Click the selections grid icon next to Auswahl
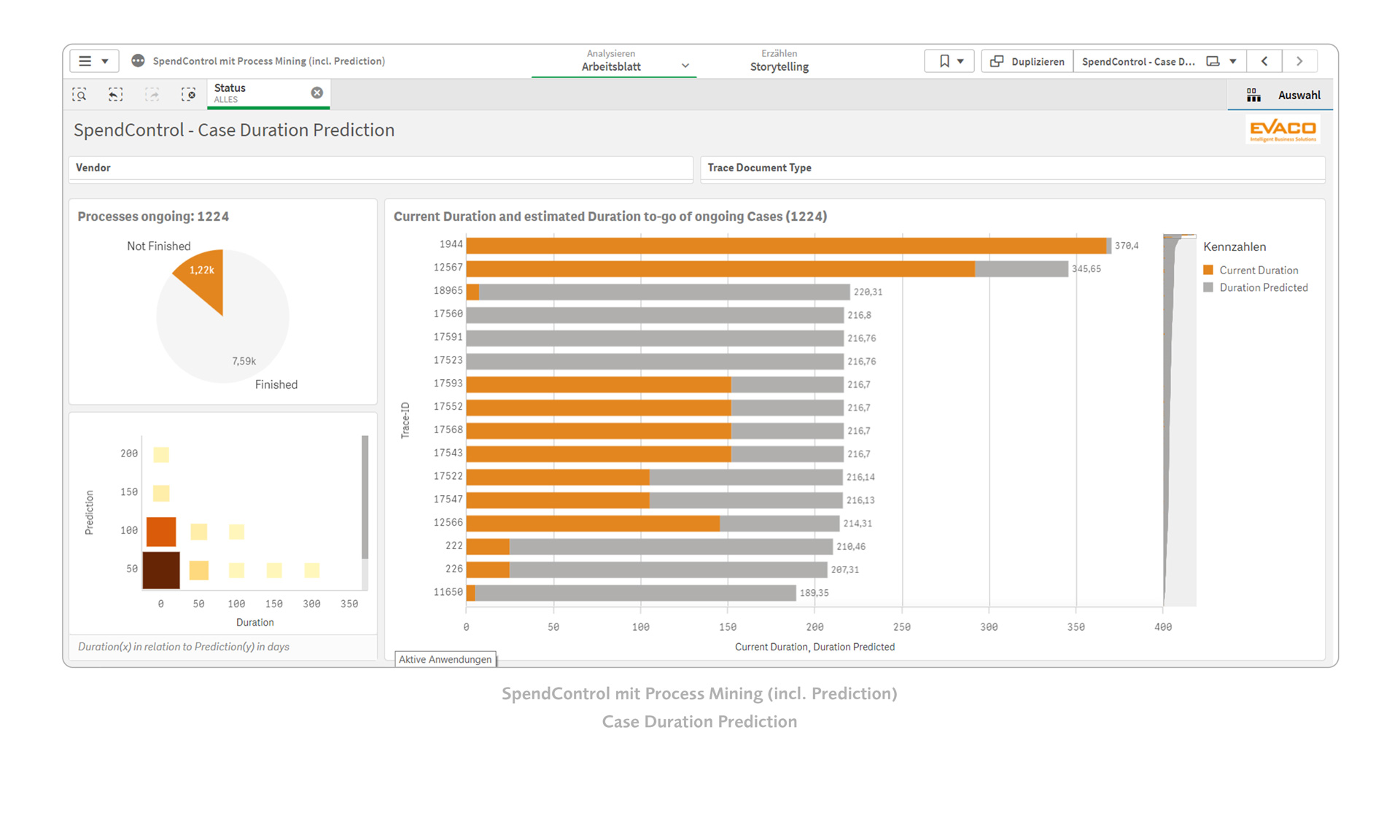The height and width of the screenshot is (840, 1400). (1253, 95)
